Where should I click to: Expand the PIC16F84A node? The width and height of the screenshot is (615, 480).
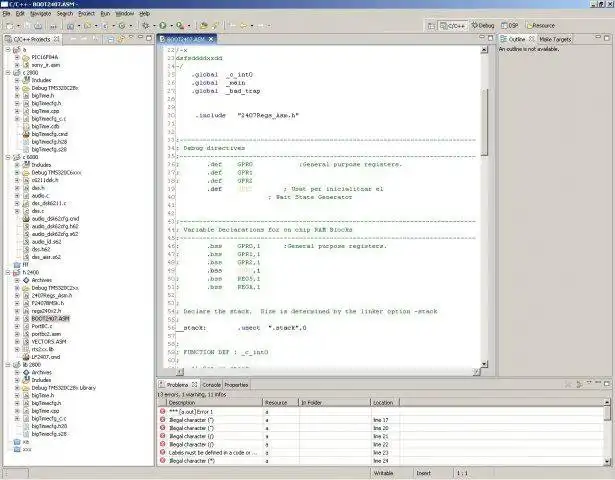point(17,57)
